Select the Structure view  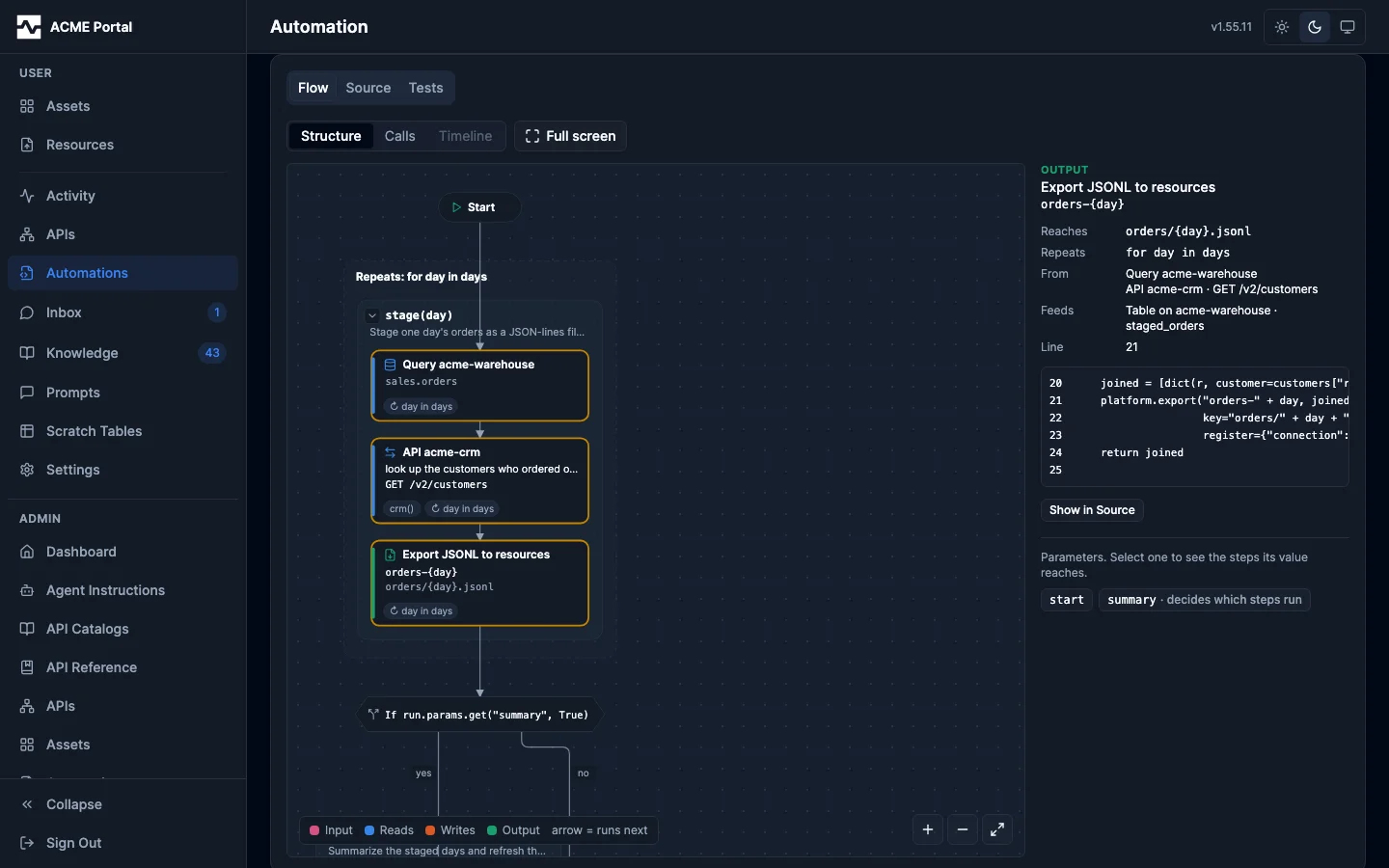pos(331,136)
